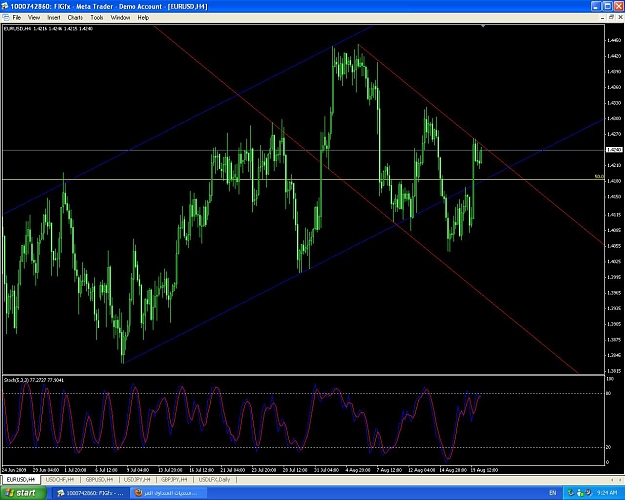This screenshot has height=500, width=625.
Task: Click the 20 level label in Stochastic panel
Action: click(608, 447)
